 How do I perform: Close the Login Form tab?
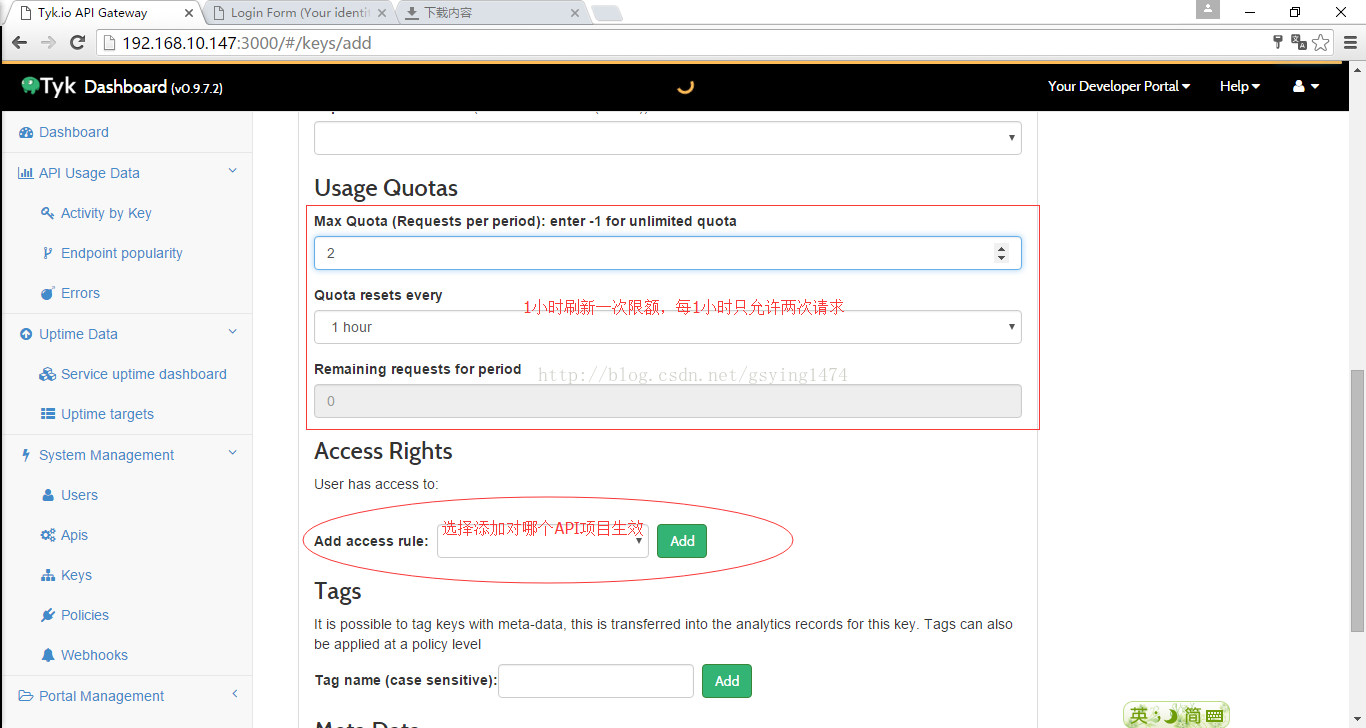[381, 13]
